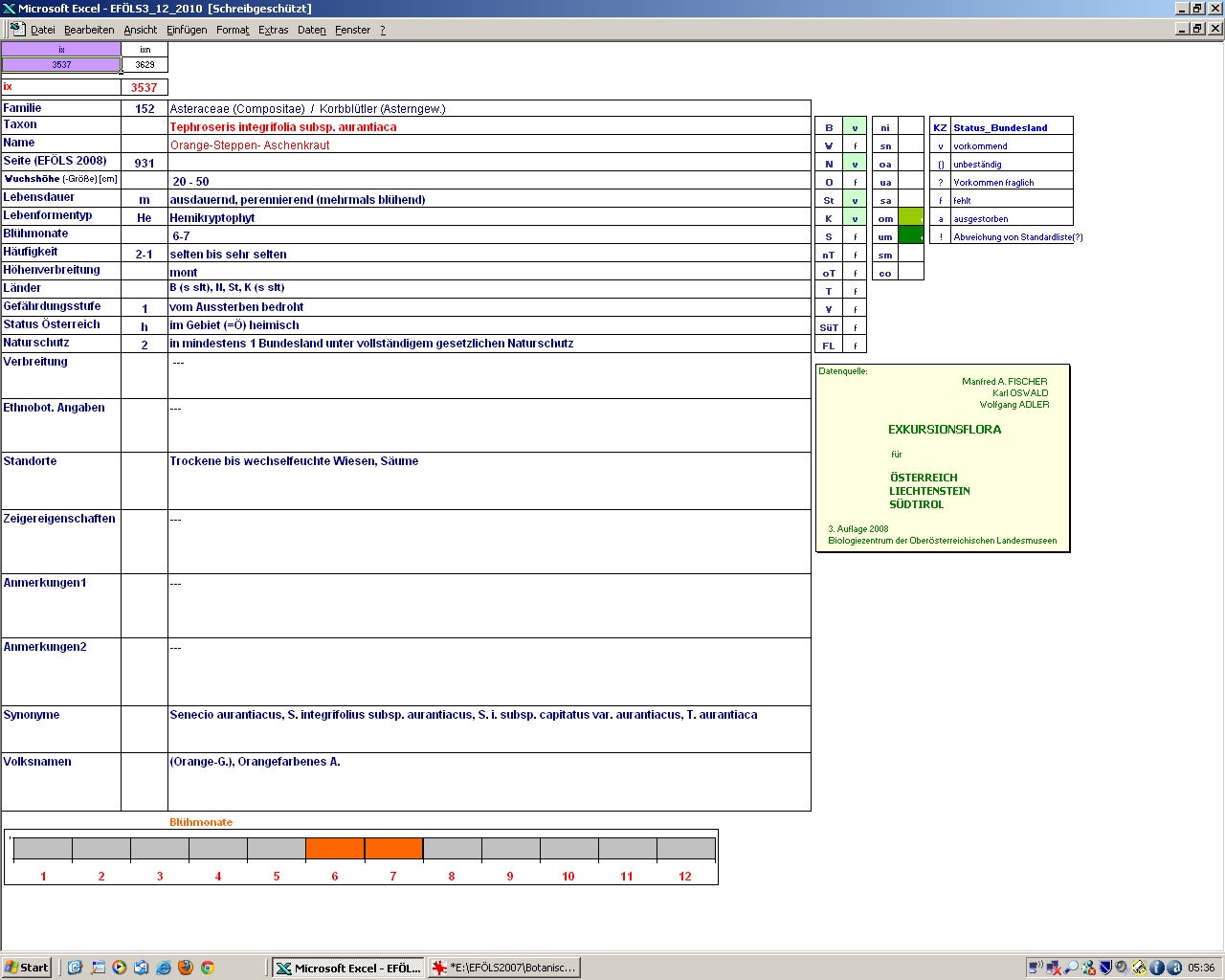1225x980 pixels.
Task: Click the magnifier icon in the system tray
Action: pyautogui.click(x=1071, y=968)
